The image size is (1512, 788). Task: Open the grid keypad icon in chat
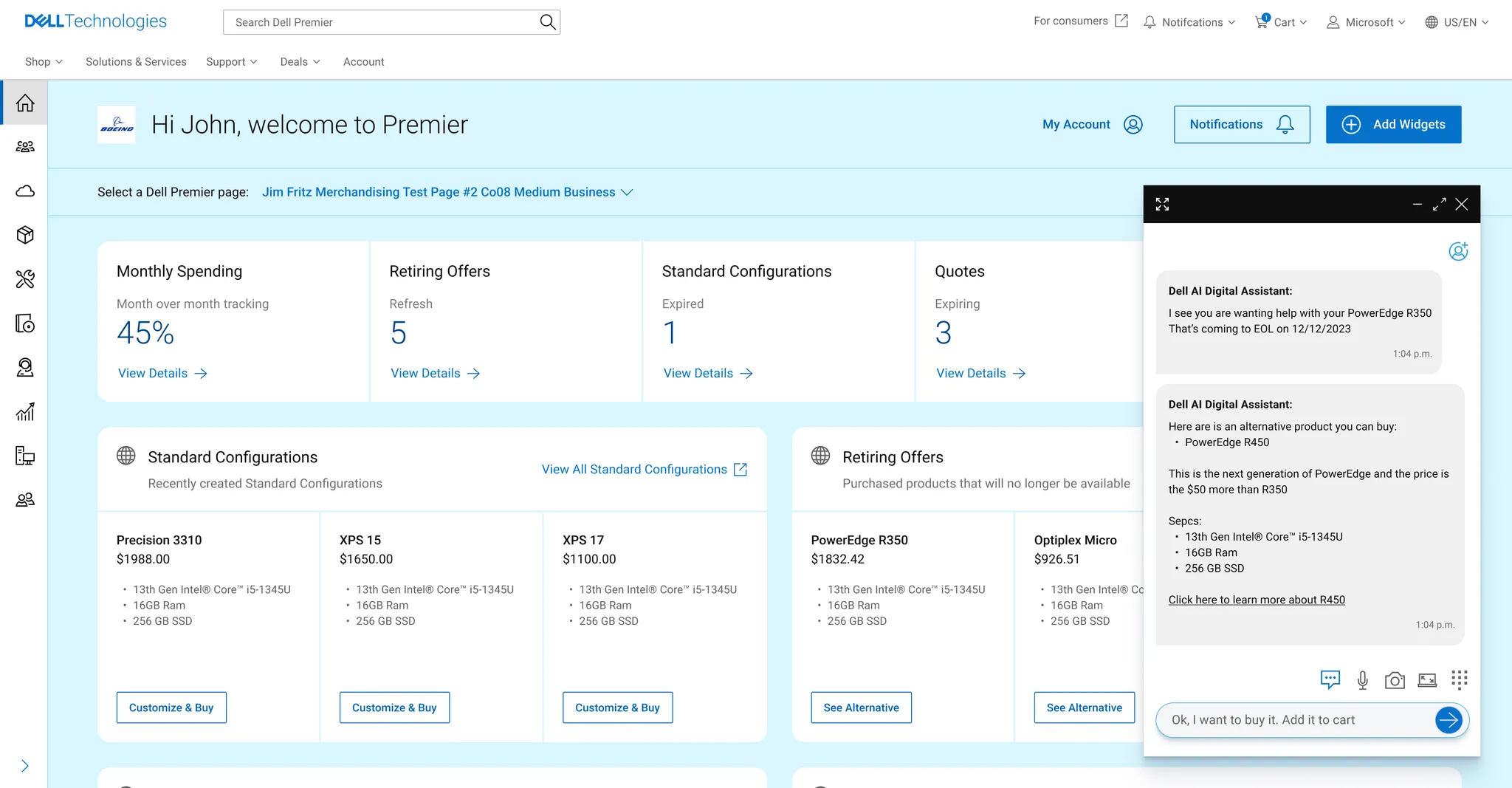(x=1459, y=679)
